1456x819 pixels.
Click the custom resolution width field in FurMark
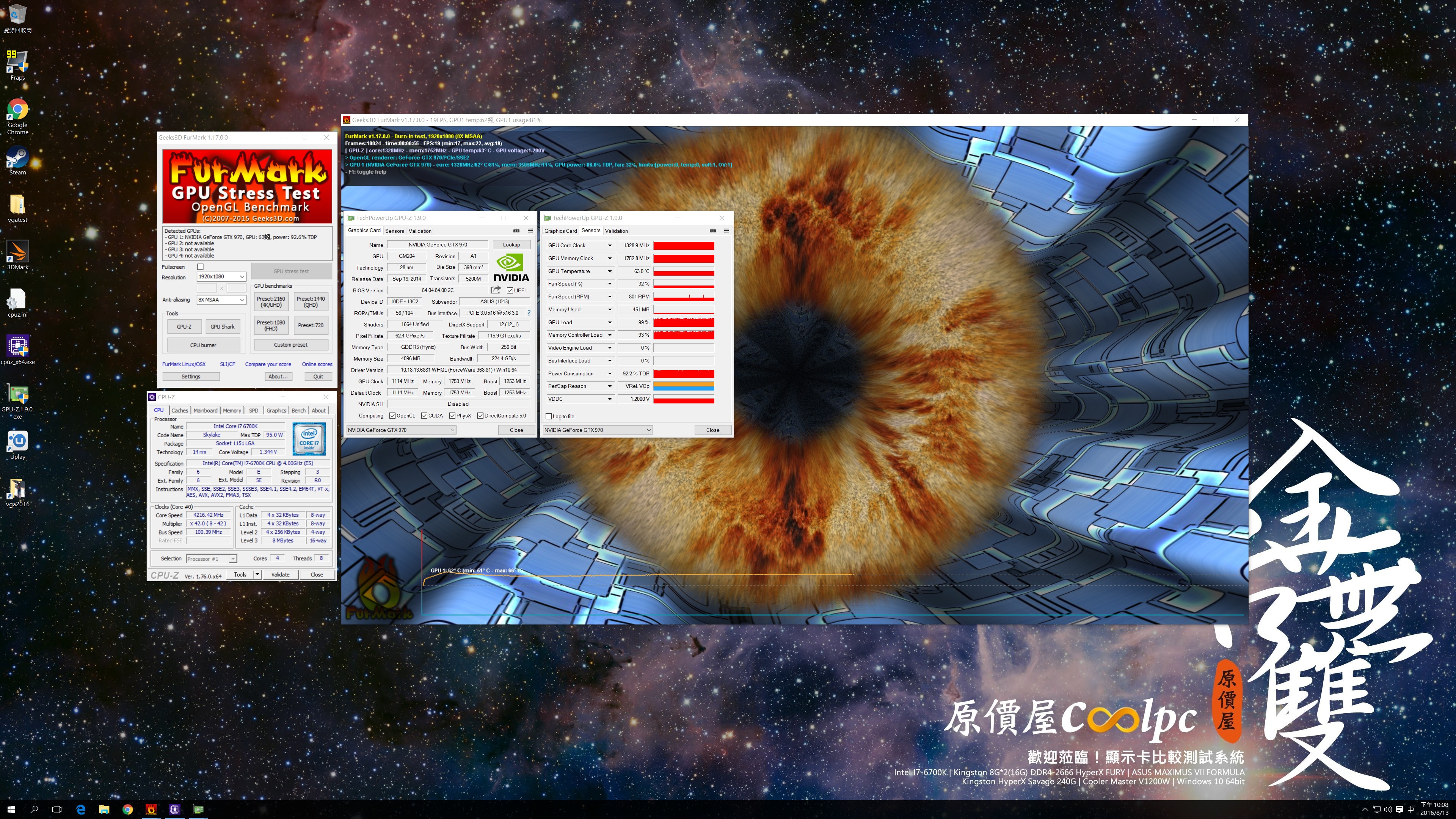(x=206, y=288)
